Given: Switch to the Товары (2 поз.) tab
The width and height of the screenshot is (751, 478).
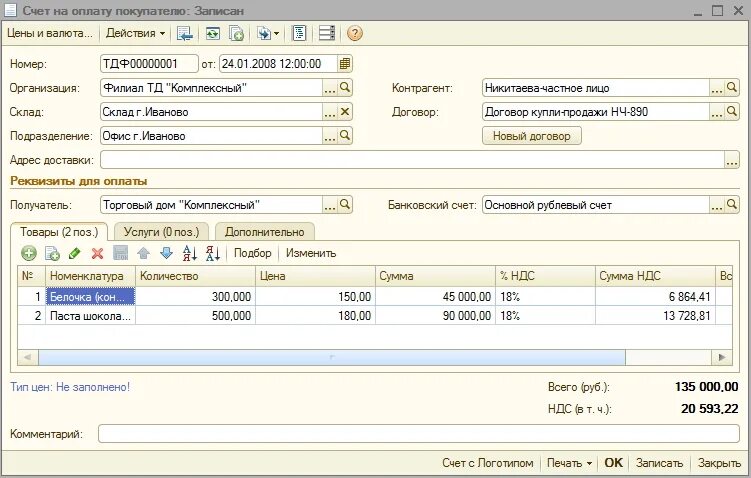Looking at the screenshot, I should coord(59,232).
